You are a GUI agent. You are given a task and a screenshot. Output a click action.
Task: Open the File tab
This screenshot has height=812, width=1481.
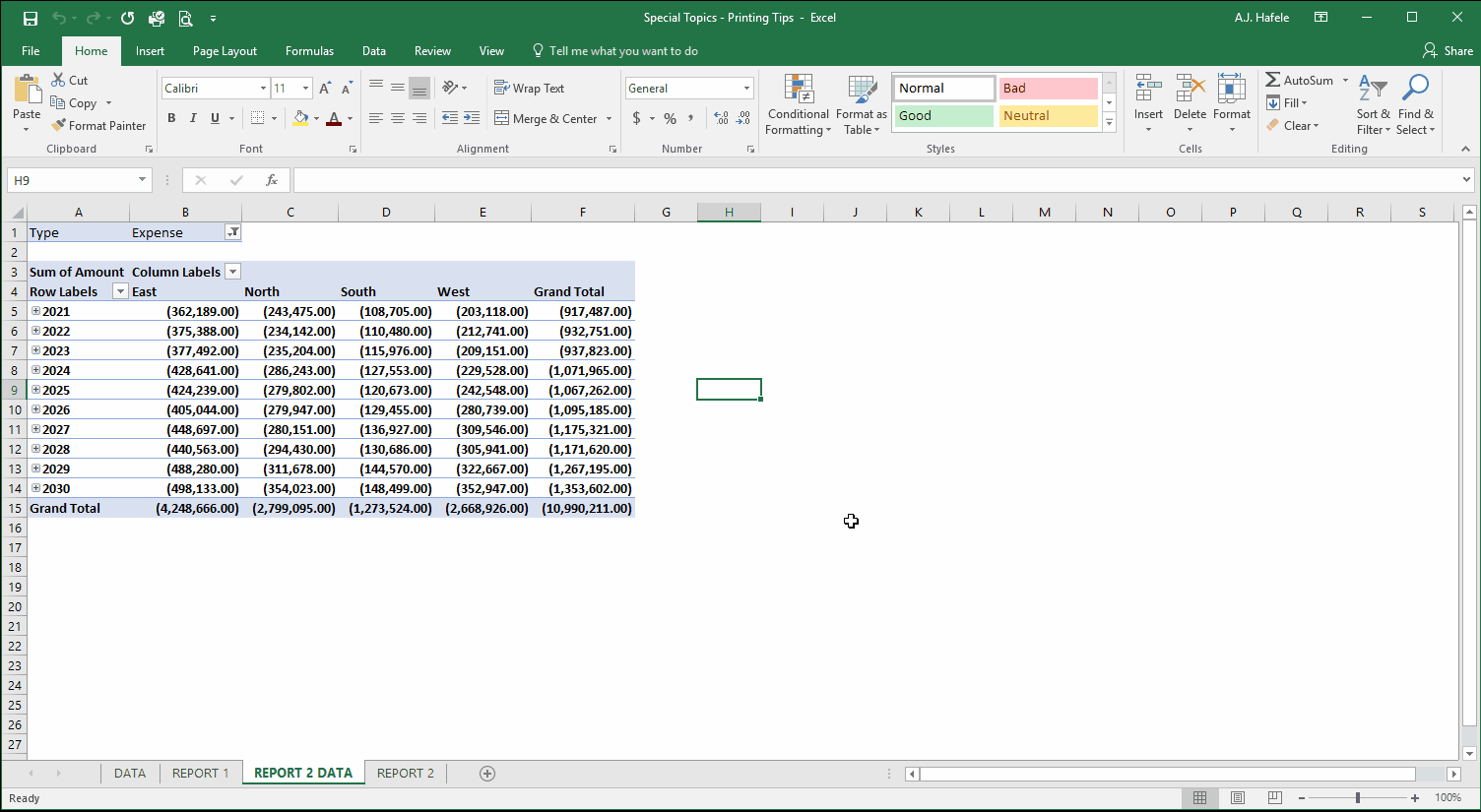[31, 51]
